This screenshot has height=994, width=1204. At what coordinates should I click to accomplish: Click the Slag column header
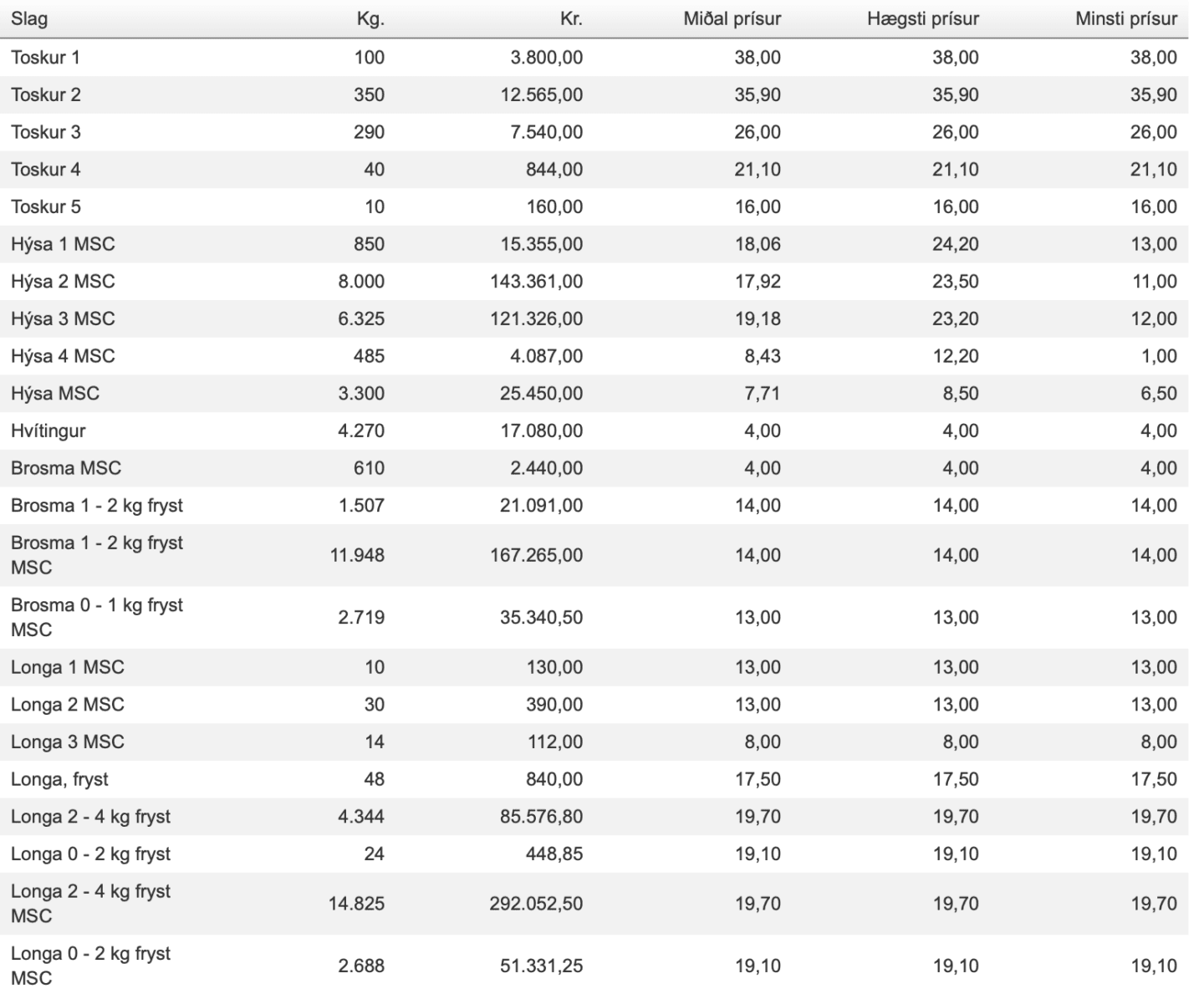click(29, 18)
